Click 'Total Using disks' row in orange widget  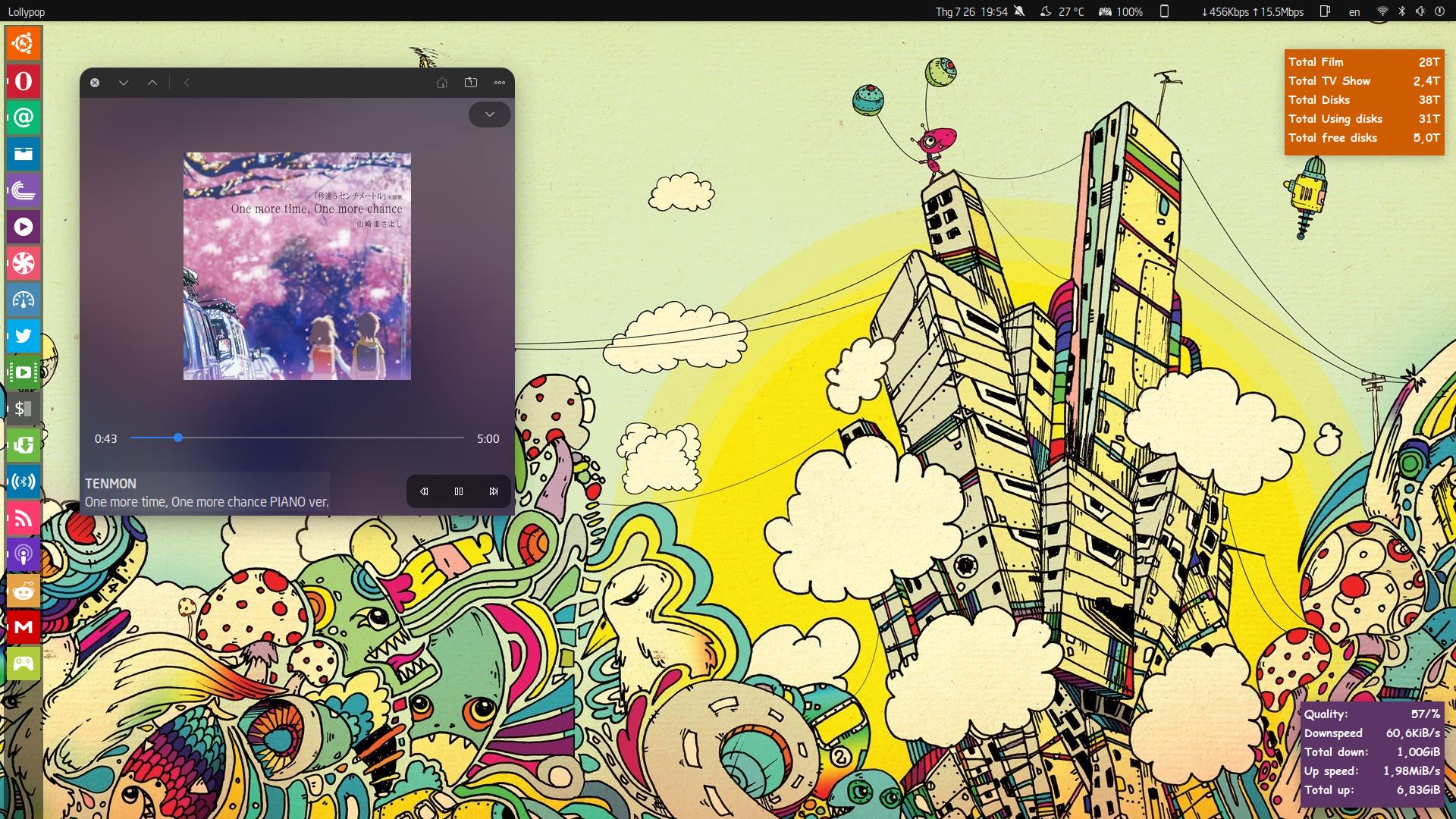(x=1364, y=119)
